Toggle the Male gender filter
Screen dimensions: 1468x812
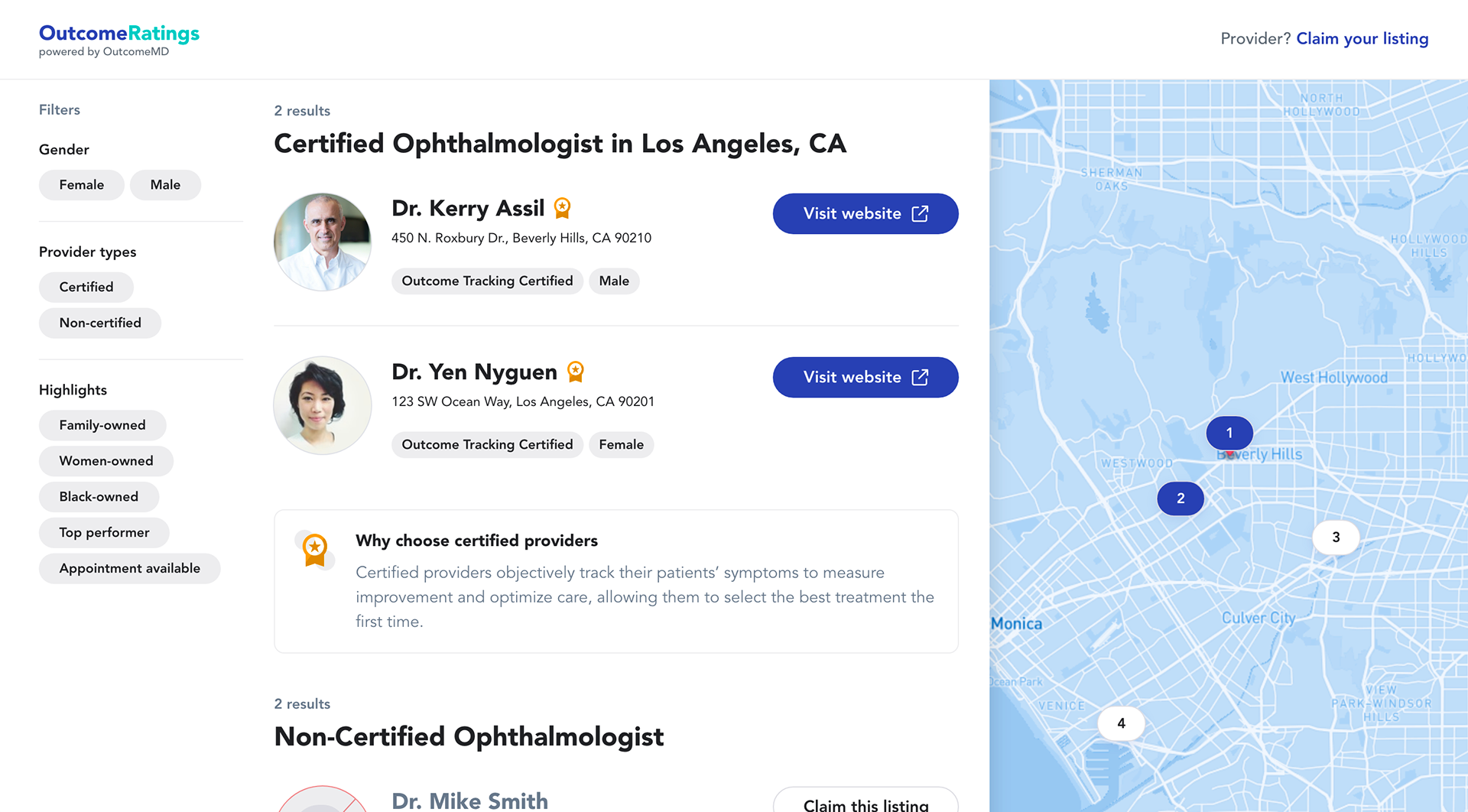pos(165,185)
